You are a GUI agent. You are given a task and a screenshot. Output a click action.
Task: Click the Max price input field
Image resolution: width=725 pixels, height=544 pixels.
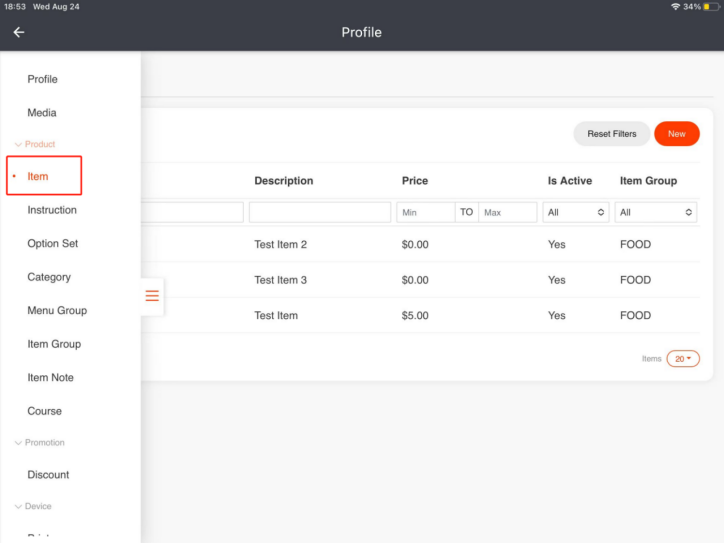pyautogui.click(x=507, y=213)
